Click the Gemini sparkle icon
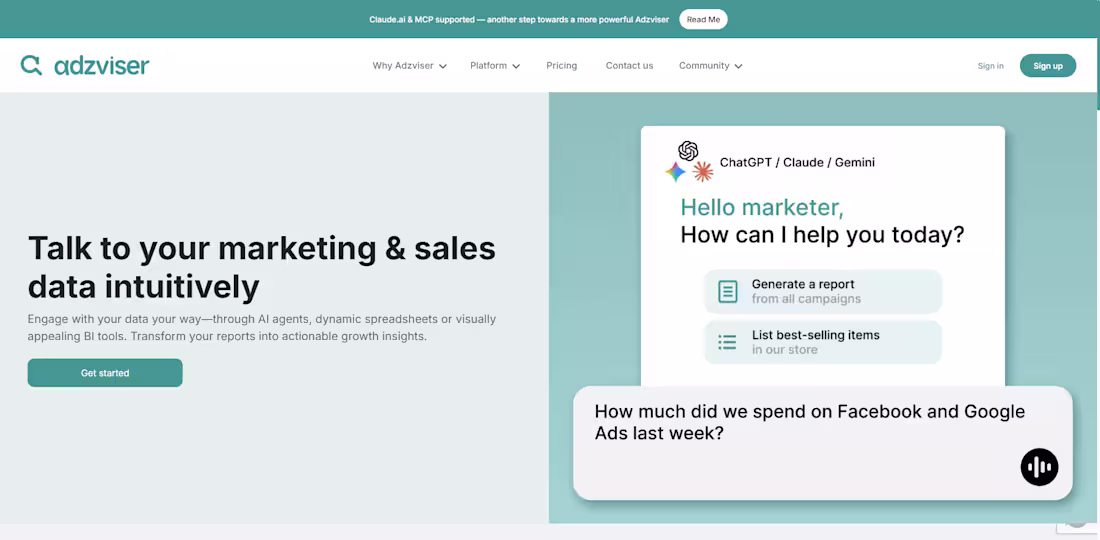 (676, 172)
